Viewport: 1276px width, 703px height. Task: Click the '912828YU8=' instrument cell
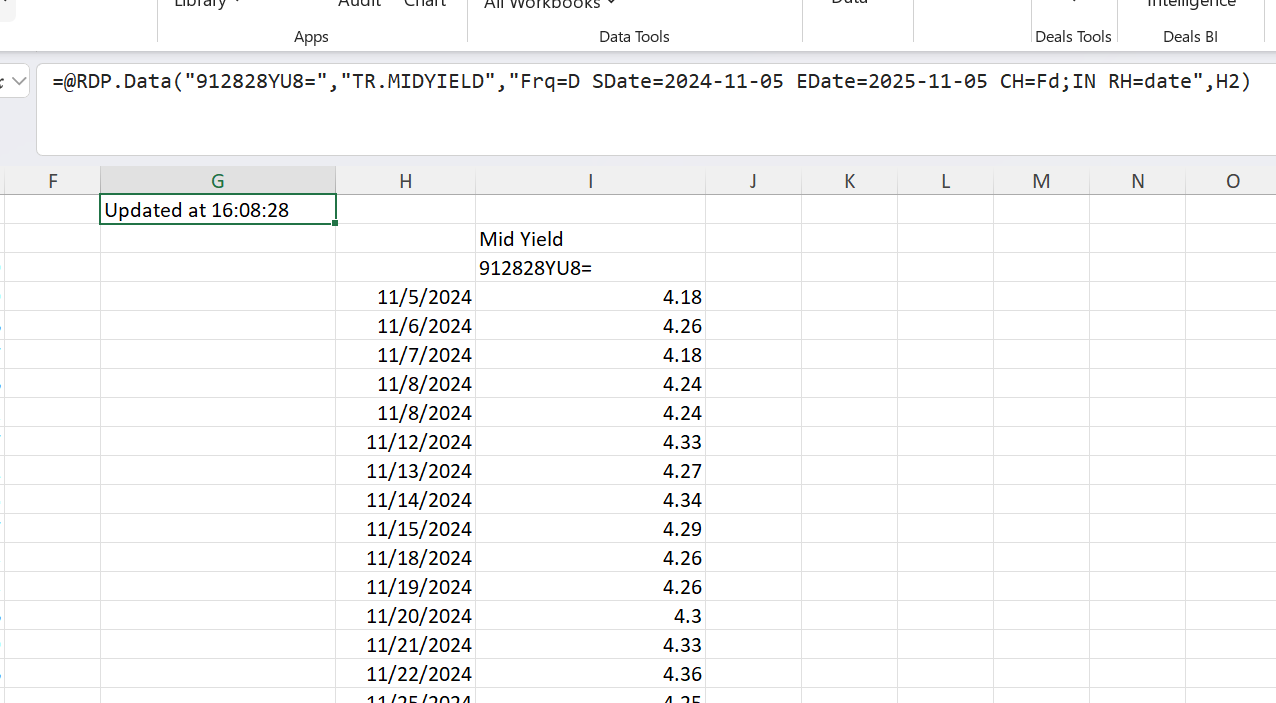(590, 268)
